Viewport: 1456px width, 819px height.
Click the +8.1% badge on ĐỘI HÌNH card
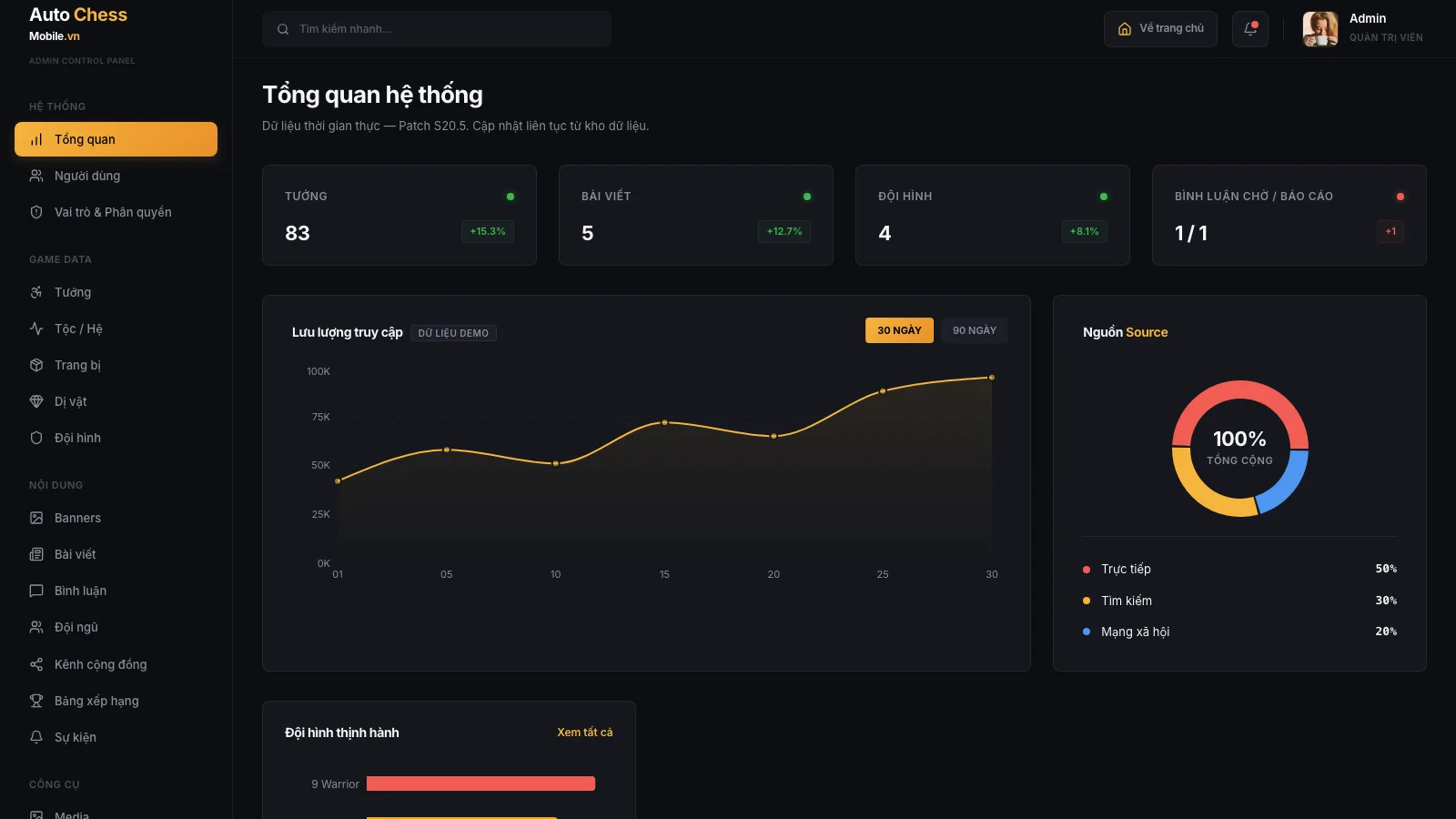1084,231
